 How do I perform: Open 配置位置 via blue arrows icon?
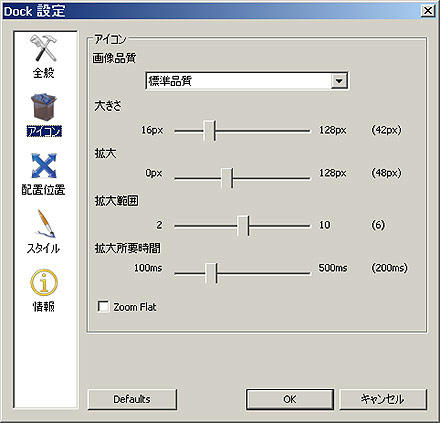44,166
